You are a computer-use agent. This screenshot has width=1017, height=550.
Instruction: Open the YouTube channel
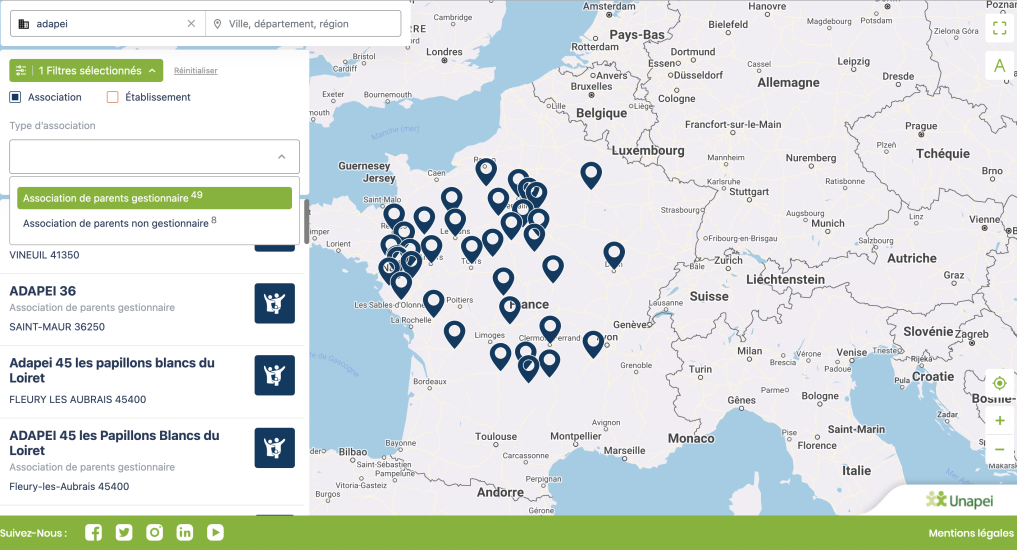pos(215,532)
